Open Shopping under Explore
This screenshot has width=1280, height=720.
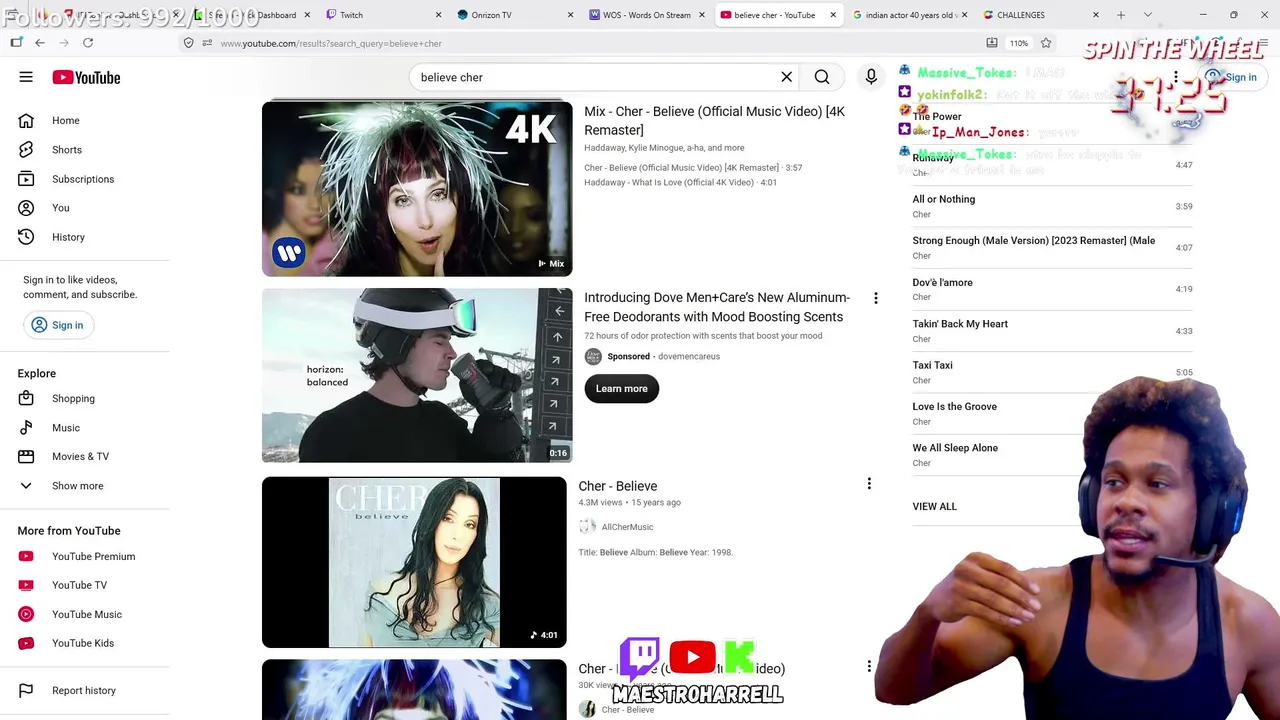point(85,399)
